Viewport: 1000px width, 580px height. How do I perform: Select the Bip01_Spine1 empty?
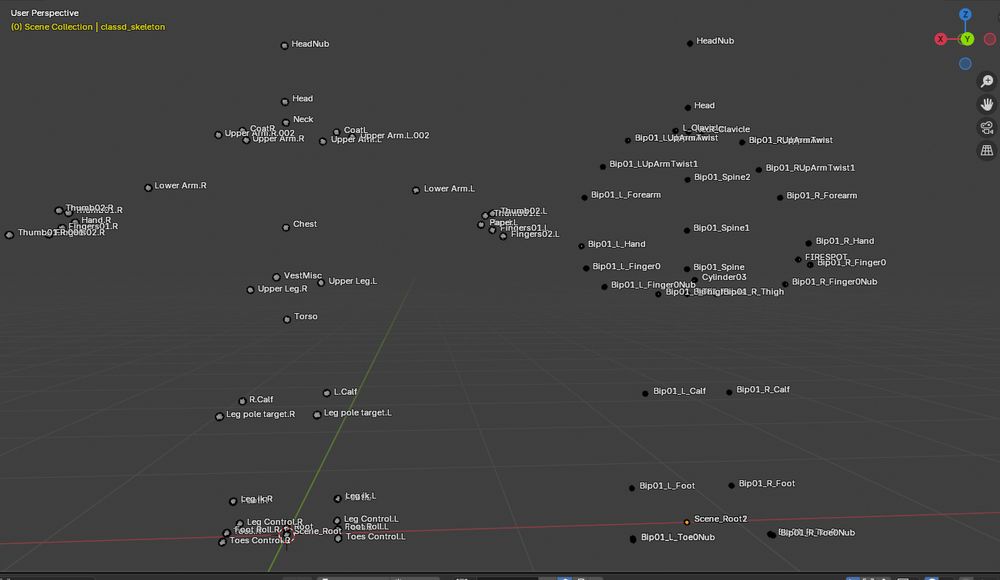coord(687,230)
